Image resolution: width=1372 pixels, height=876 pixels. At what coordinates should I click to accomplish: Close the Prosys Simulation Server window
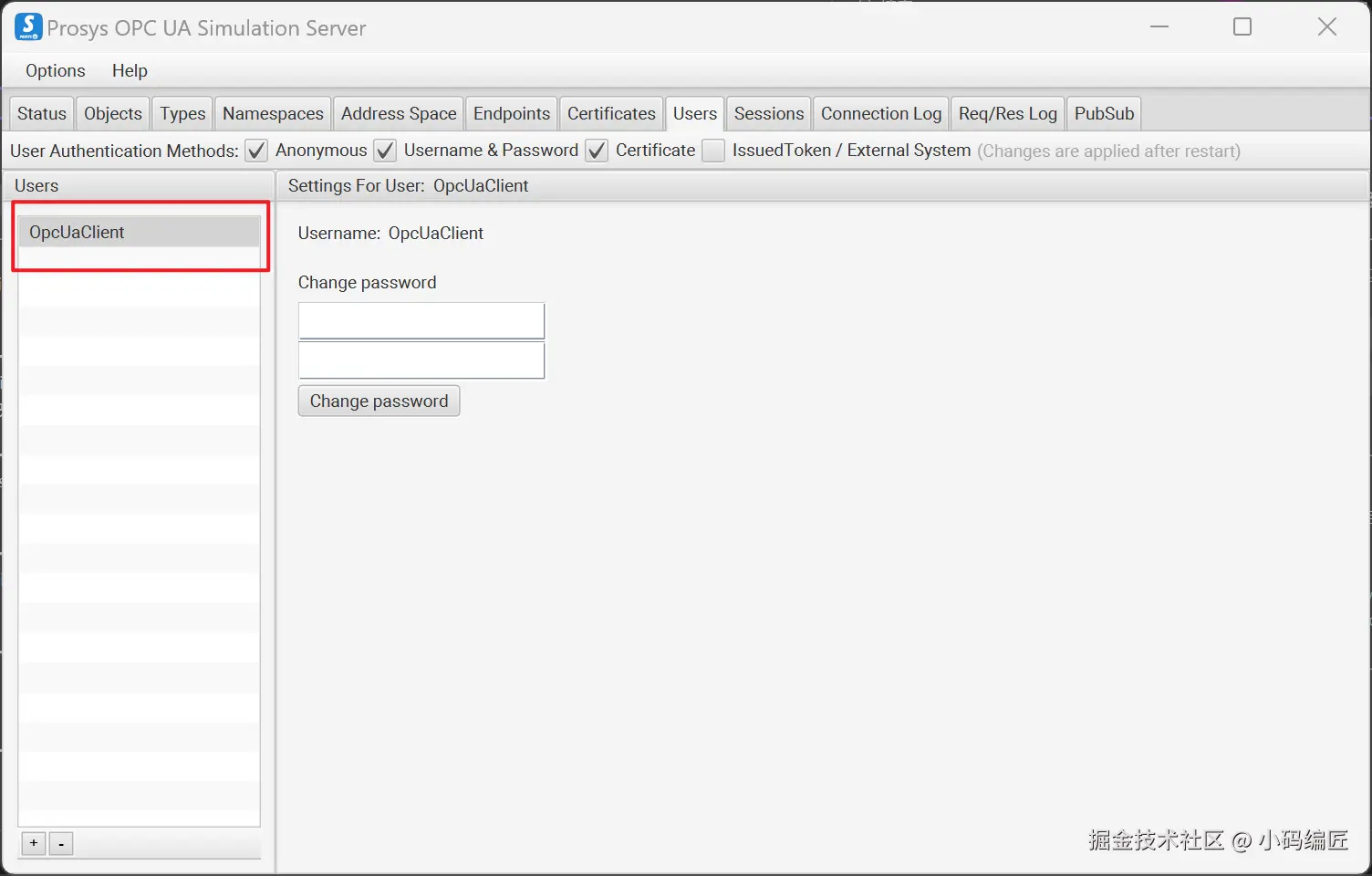click(1327, 26)
